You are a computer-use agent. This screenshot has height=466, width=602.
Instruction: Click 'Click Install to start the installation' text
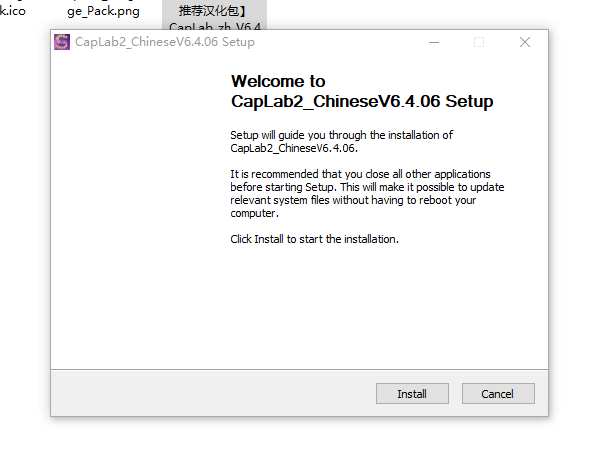coord(314,239)
